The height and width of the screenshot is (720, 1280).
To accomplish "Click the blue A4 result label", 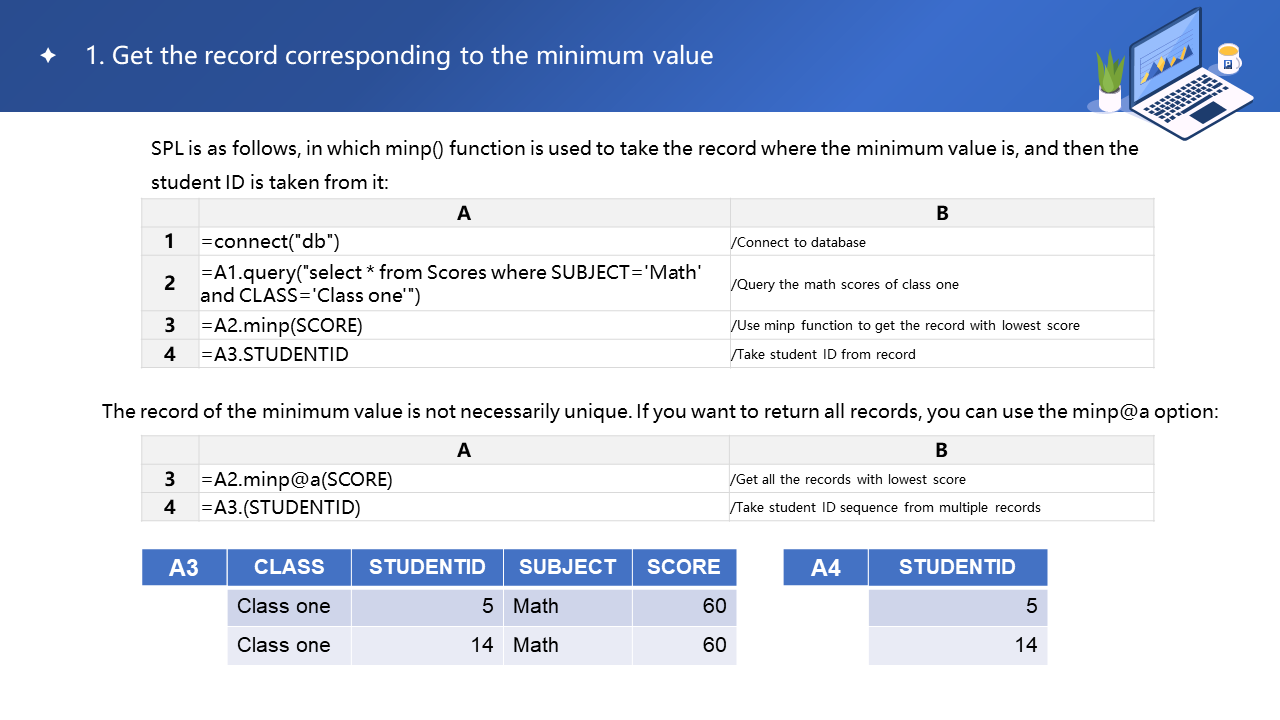I will click(826, 568).
